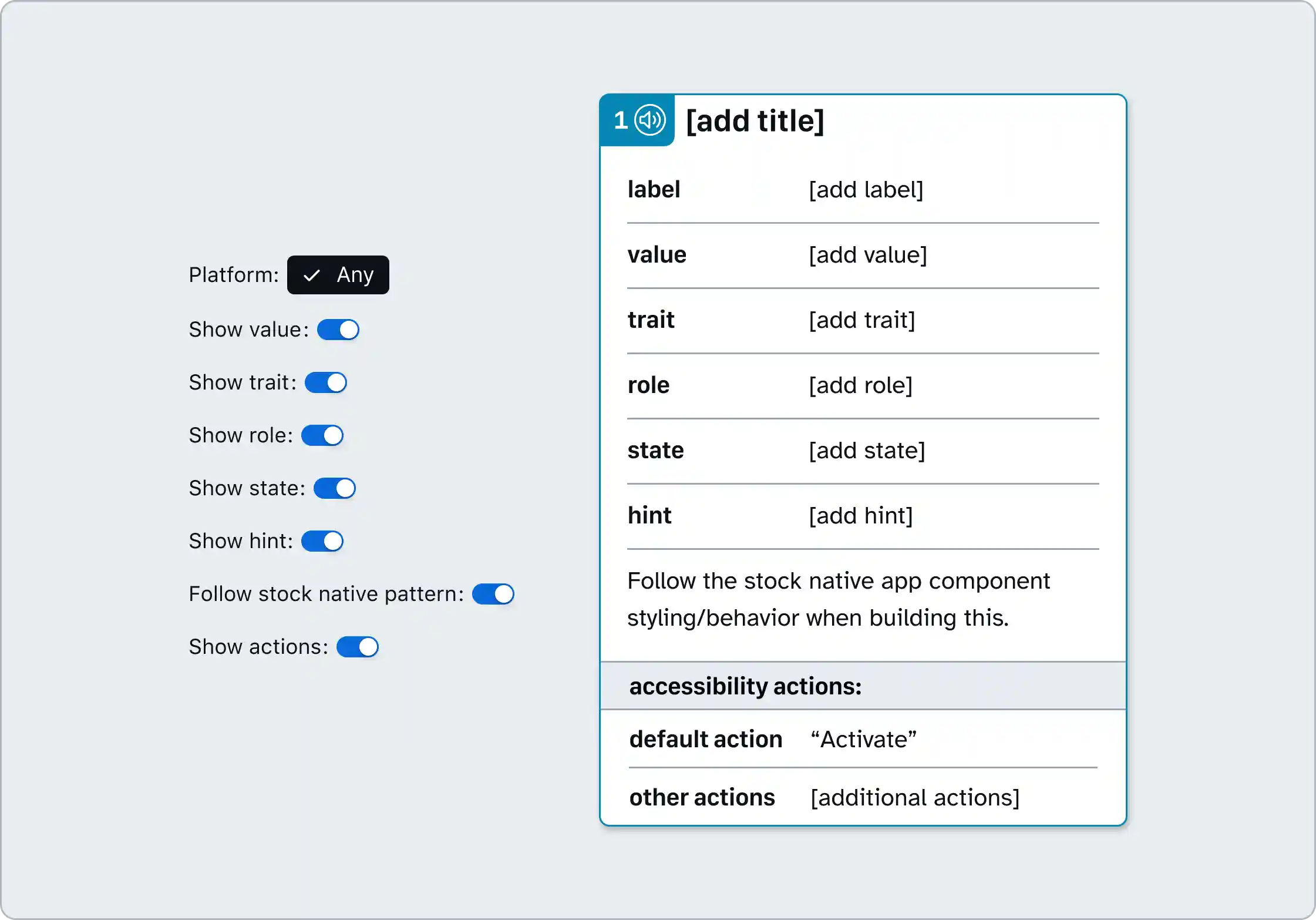The height and width of the screenshot is (920, 1316).
Task: Click the [add hint] placeholder
Action: tap(860, 516)
